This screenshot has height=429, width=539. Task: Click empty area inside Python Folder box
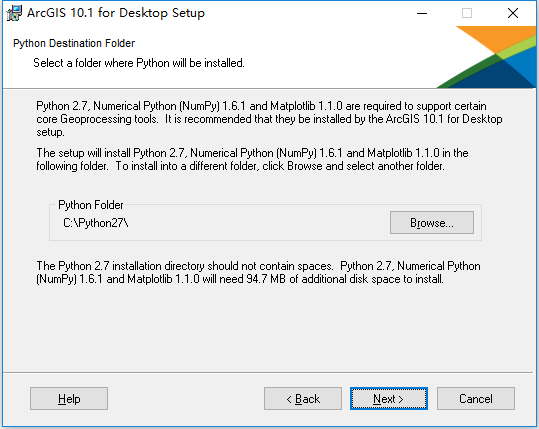coord(258,223)
